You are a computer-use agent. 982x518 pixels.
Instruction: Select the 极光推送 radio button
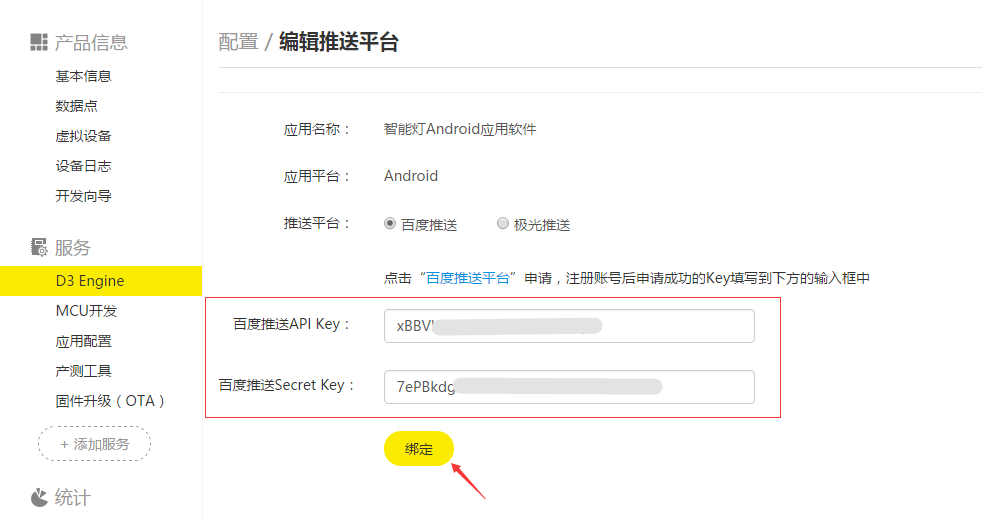[x=502, y=224]
